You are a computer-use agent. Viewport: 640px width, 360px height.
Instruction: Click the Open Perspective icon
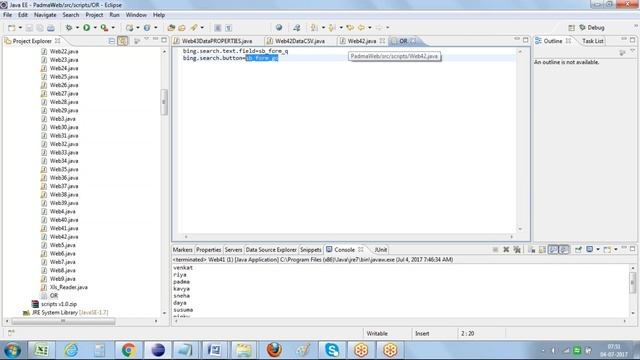[571, 28]
